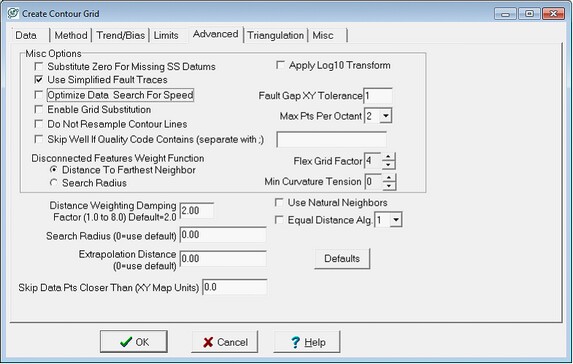
Task: Click the Fault Gap XY Tolerance field
Action: point(378,96)
